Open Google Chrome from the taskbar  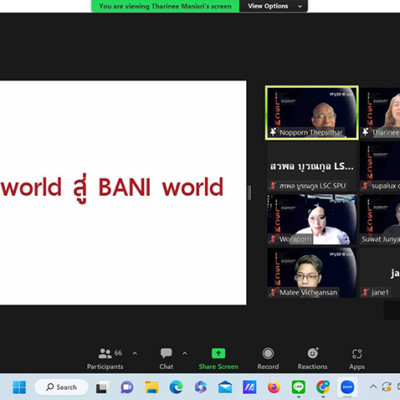[x=323, y=387]
